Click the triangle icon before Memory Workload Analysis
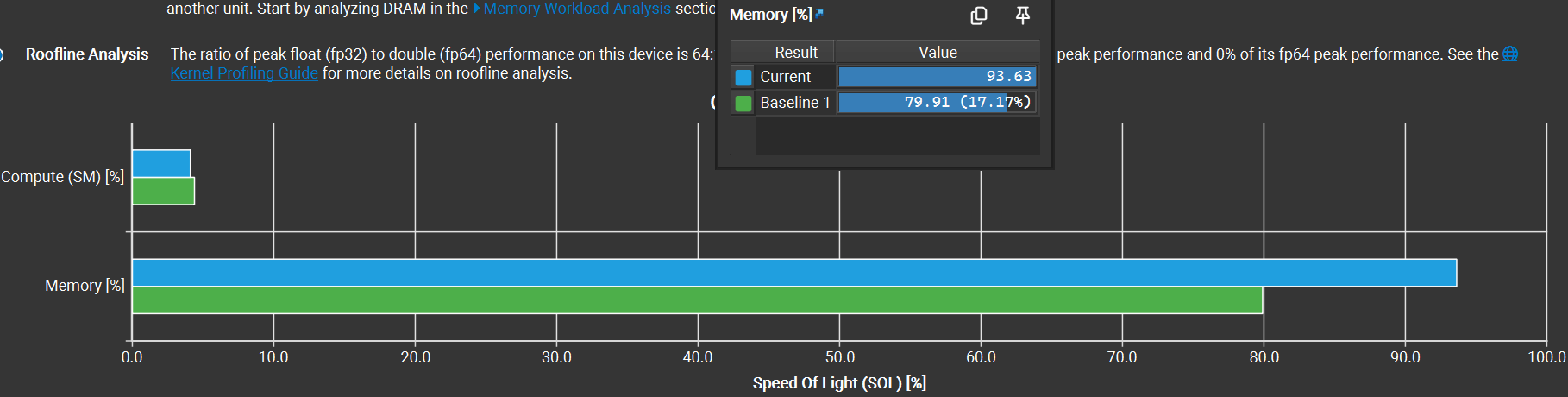 tap(477, 9)
